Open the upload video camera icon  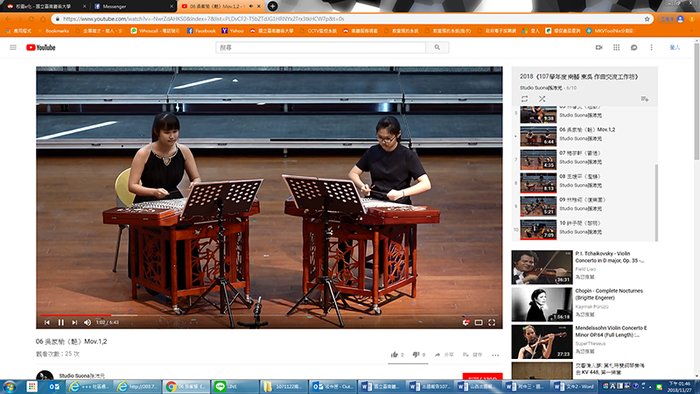point(599,47)
